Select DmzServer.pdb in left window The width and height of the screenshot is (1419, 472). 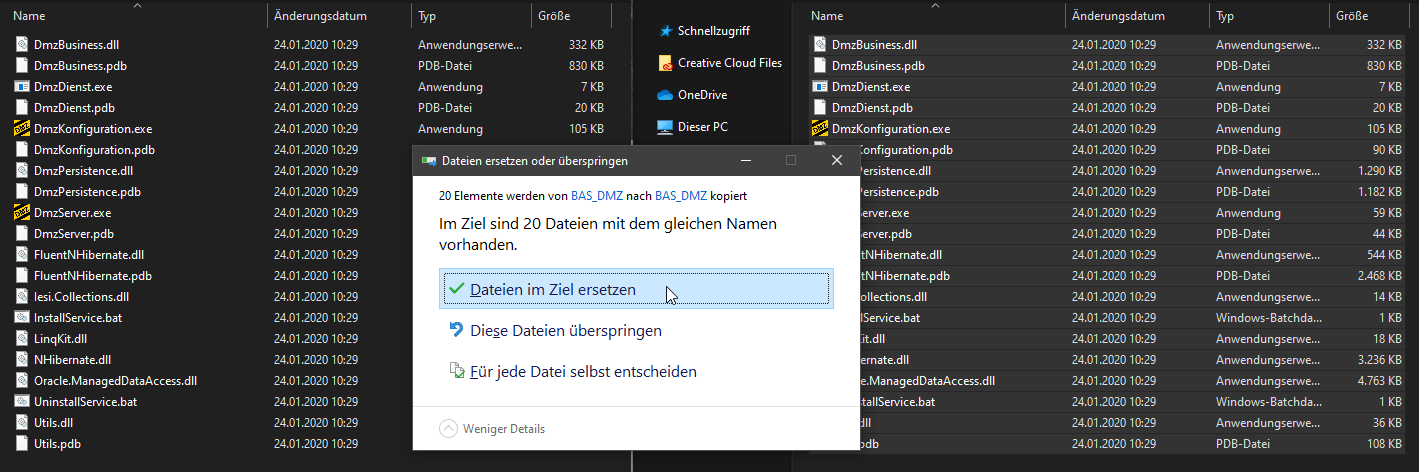click(73, 234)
